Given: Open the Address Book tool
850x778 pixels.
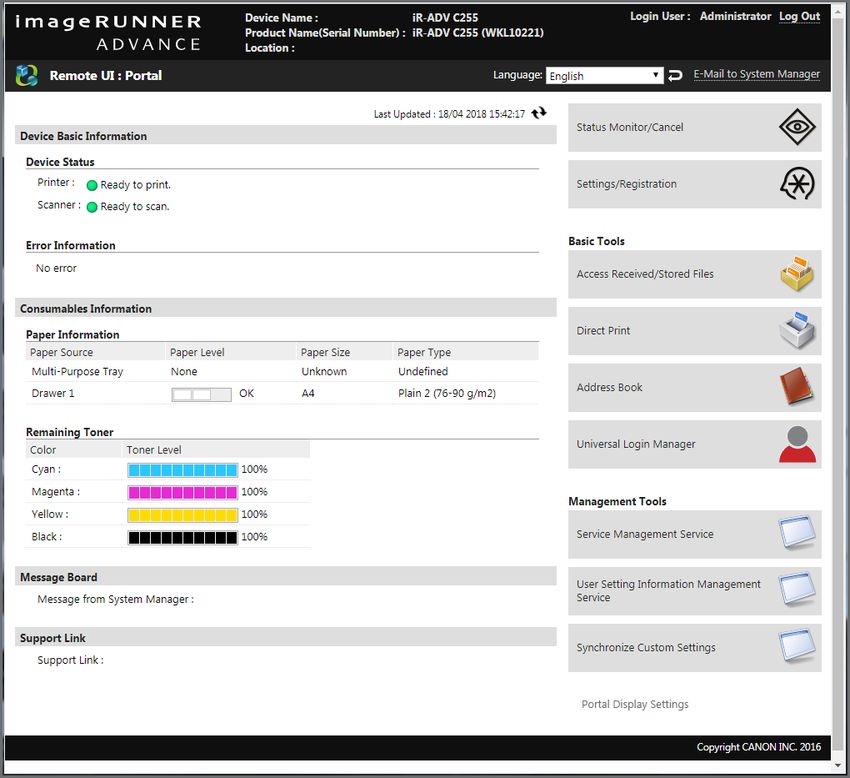Looking at the screenshot, I should pyautogui.click(x=694, y=387).
